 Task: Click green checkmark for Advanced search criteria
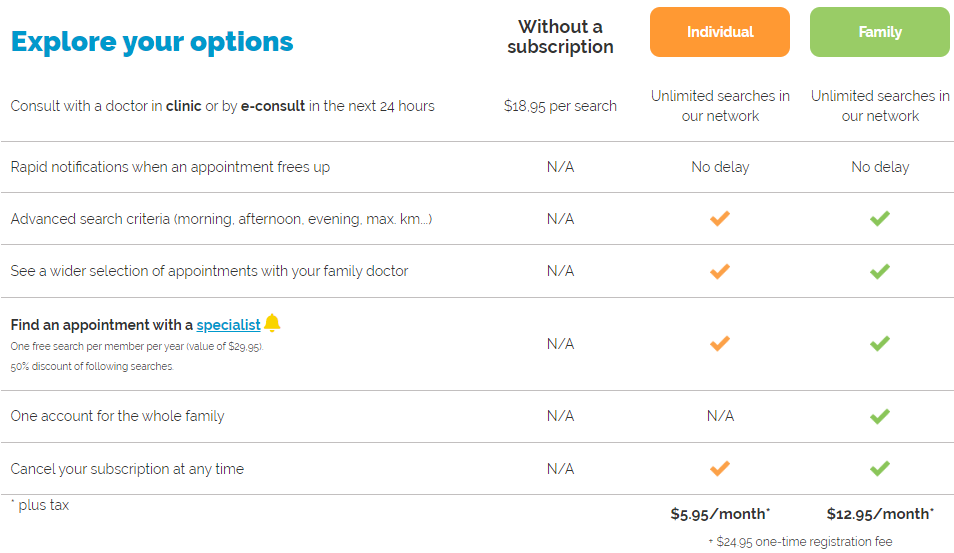(x=880, y=218)
